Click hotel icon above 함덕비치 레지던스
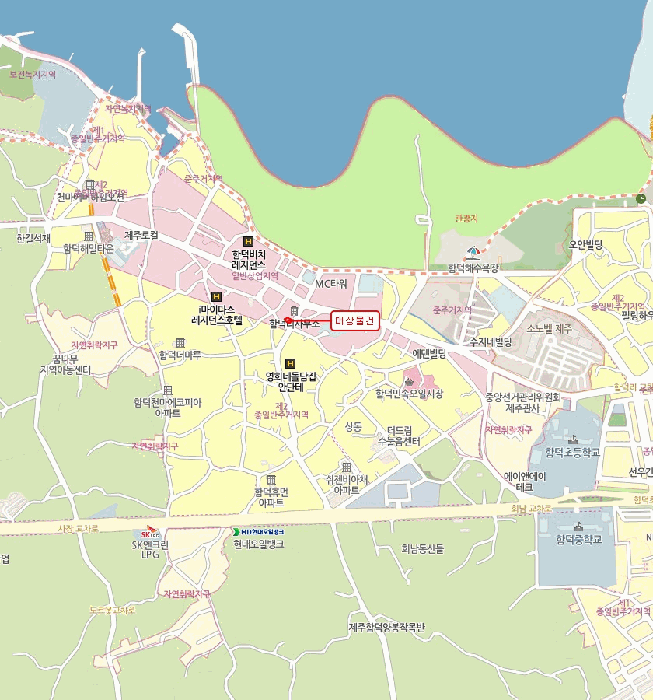This screenshot has width=653, height=700. [x=248, y=242]
